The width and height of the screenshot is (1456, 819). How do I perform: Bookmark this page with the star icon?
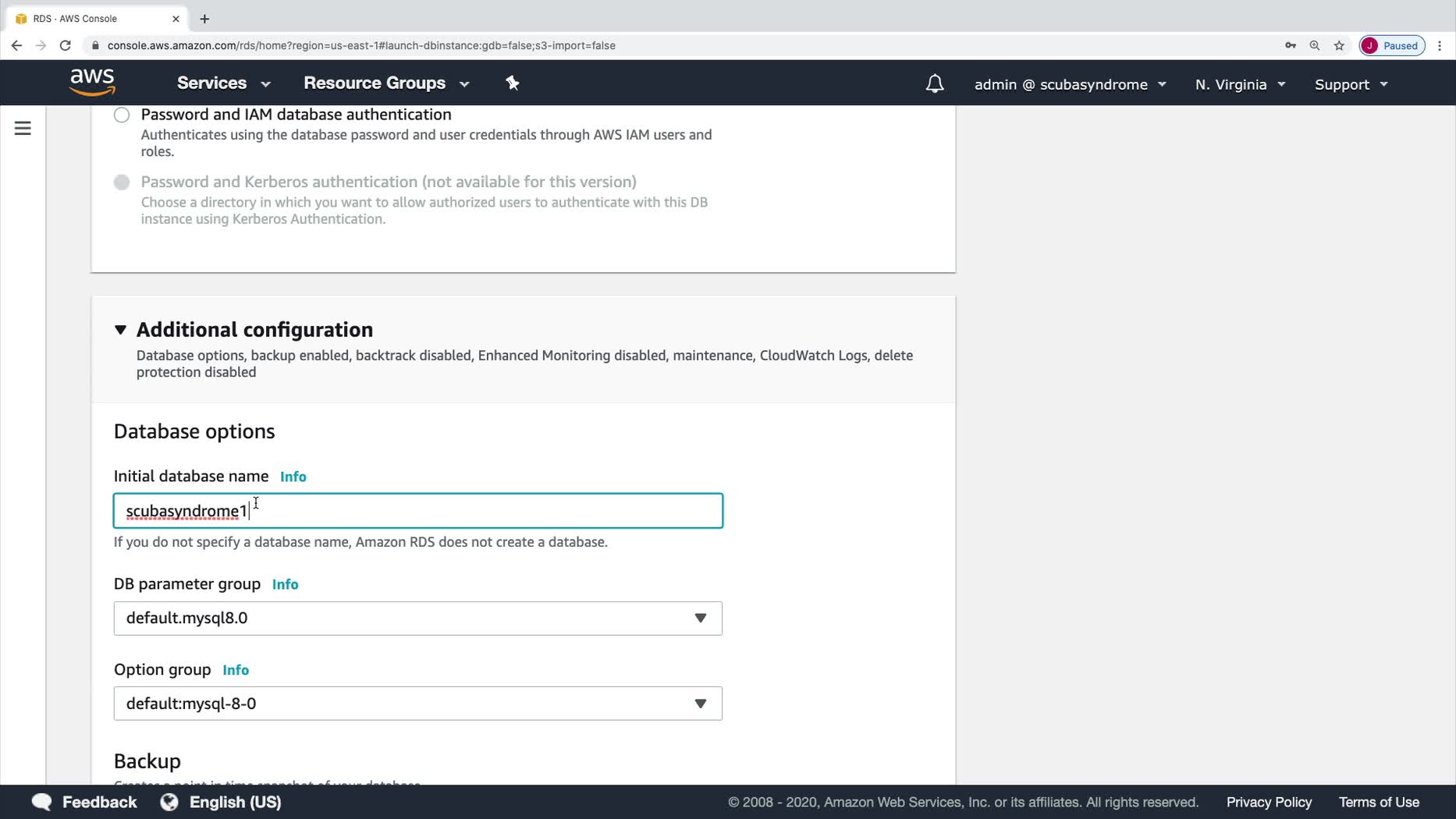(1339, 45)
